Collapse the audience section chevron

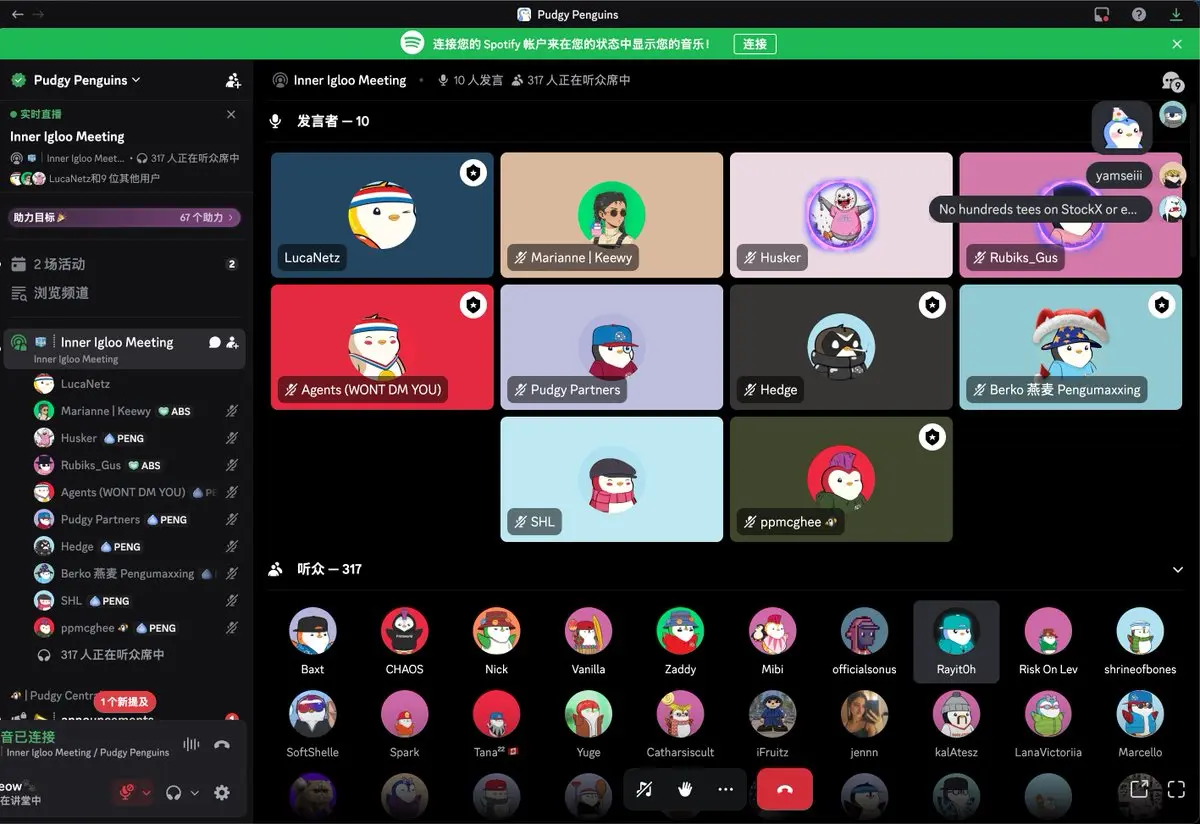tap(1177, 569)
